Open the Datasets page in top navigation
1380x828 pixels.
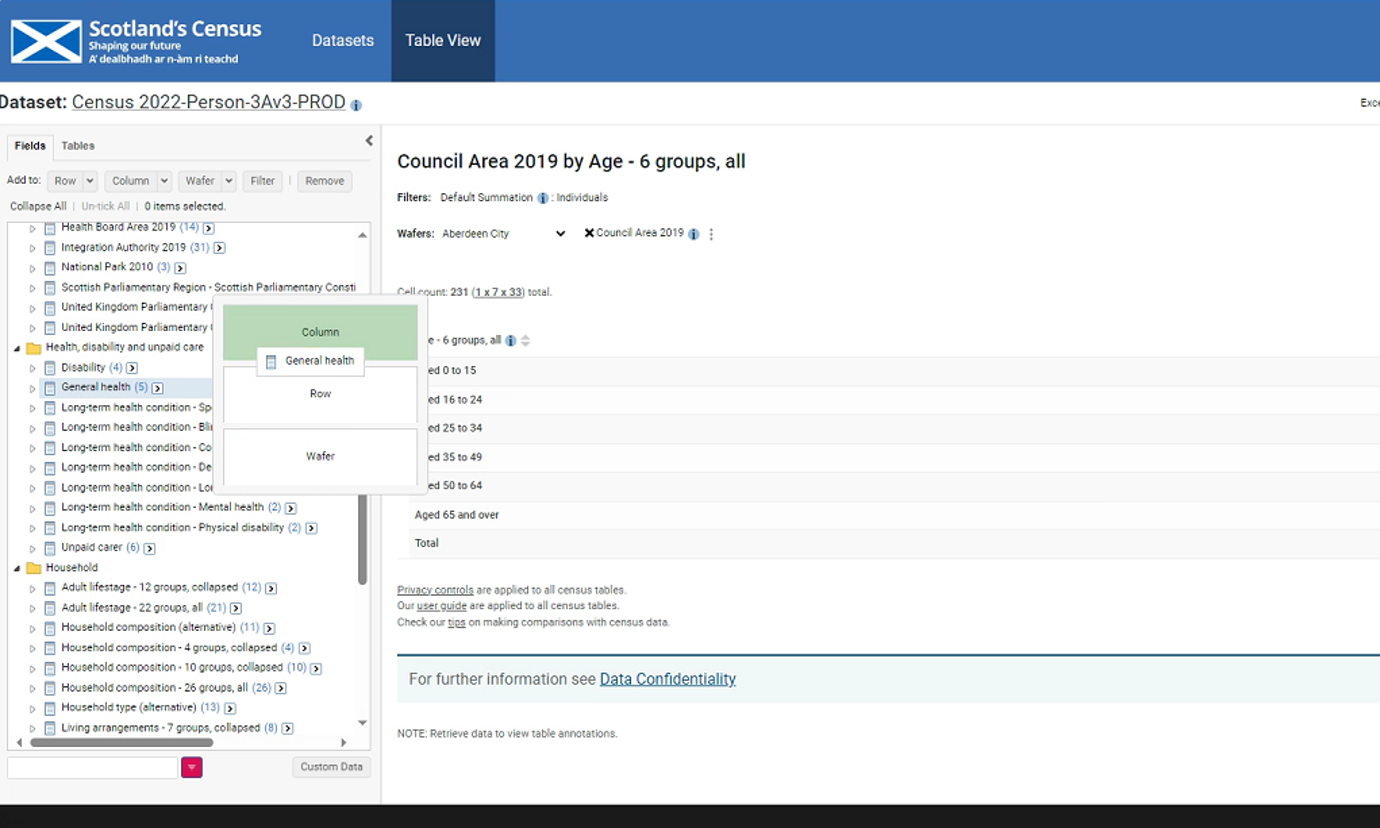pos(342,41)
